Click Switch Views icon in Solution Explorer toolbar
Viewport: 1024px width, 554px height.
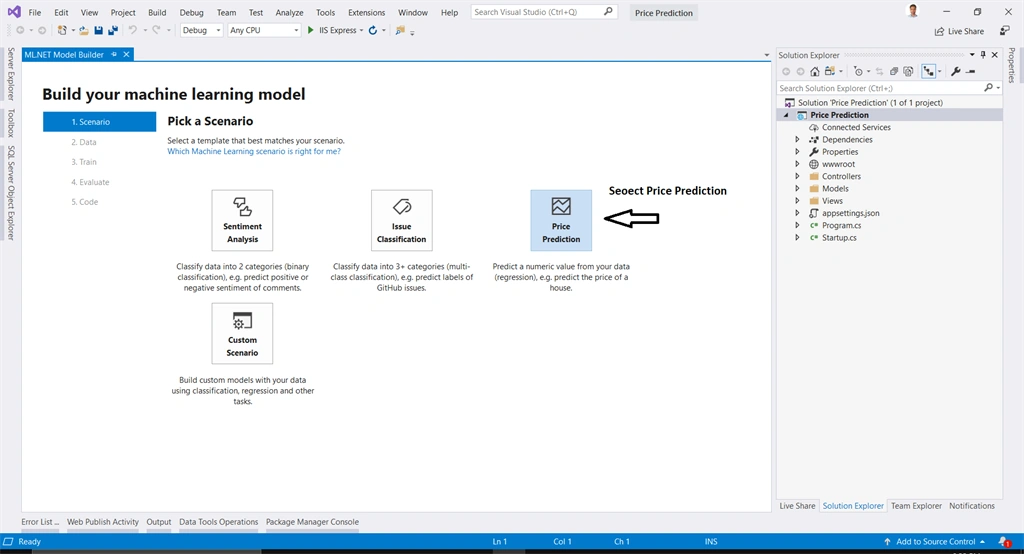click(x=830, y=71)
